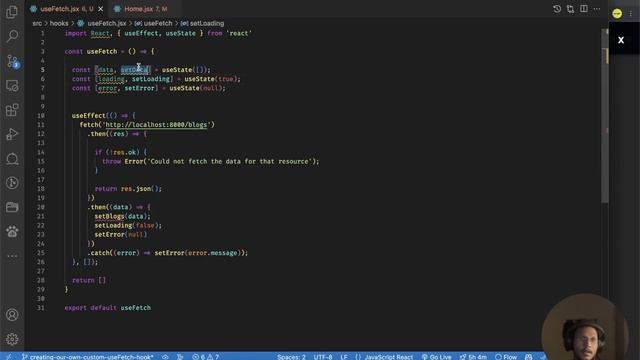The height and width of the screenshot is (360, 640).
Task: Split the editor to the right
Action: [584, 9]
